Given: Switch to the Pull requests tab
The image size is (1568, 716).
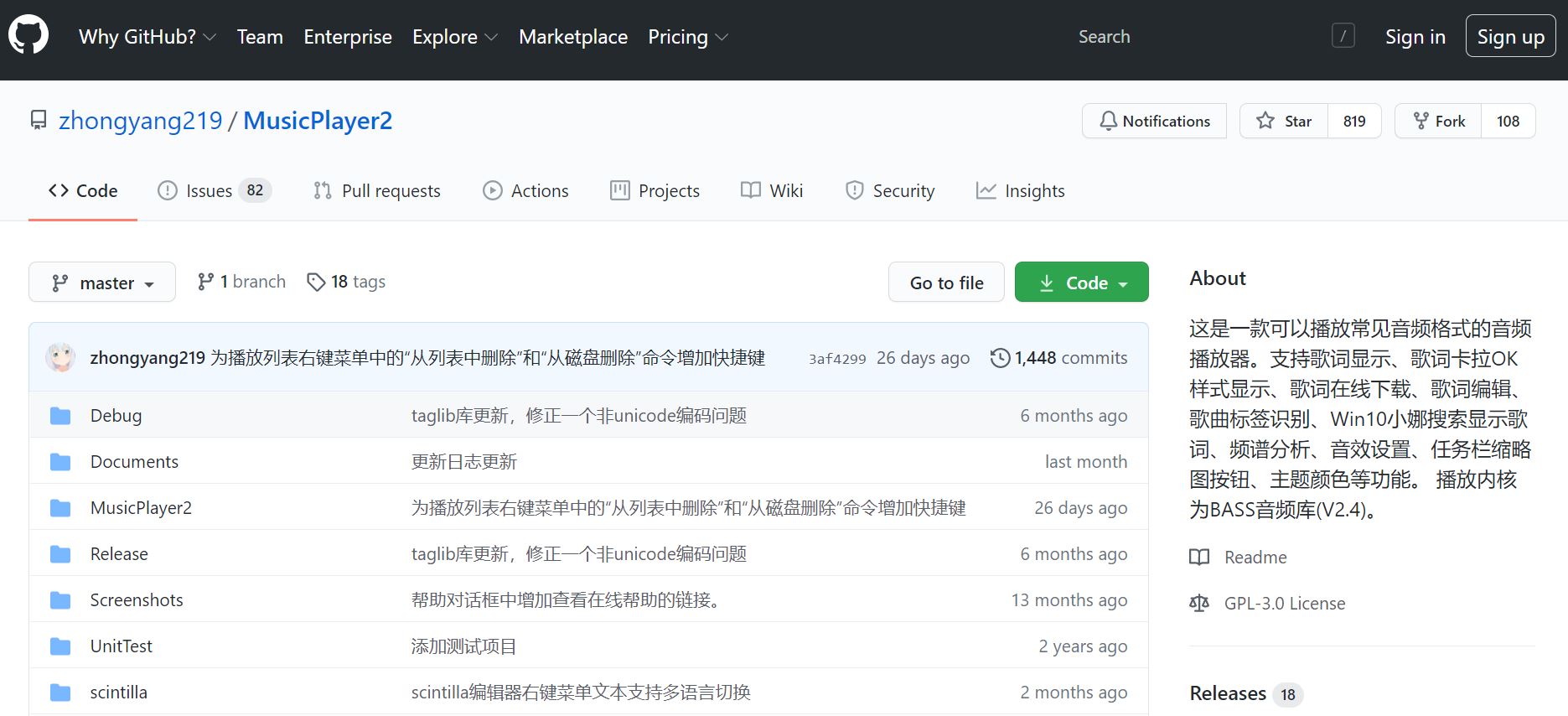Looking at the screenshot, I should pyautogui.click(x=377, y=191).
